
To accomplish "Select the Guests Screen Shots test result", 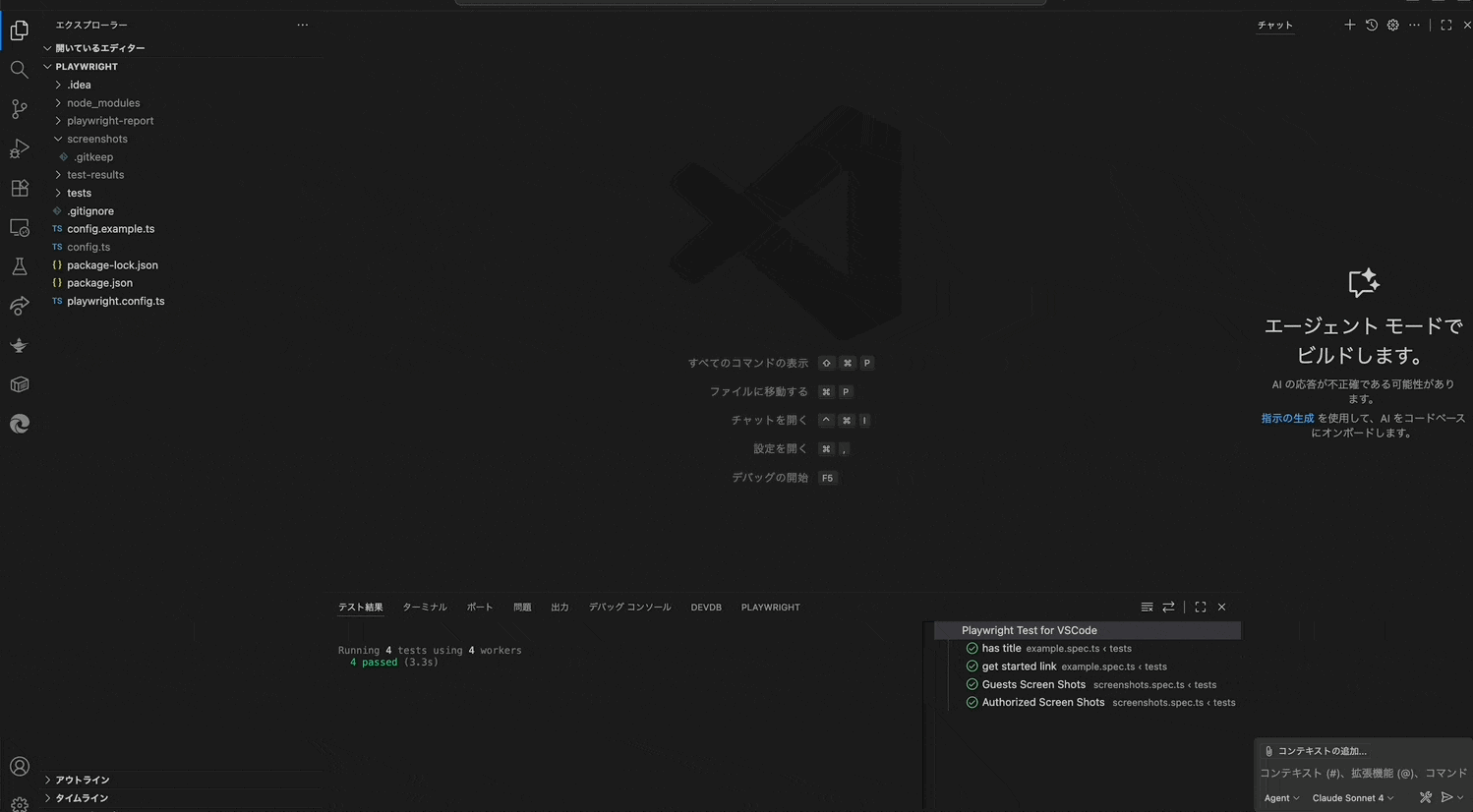I will [x=1034, y=684].
